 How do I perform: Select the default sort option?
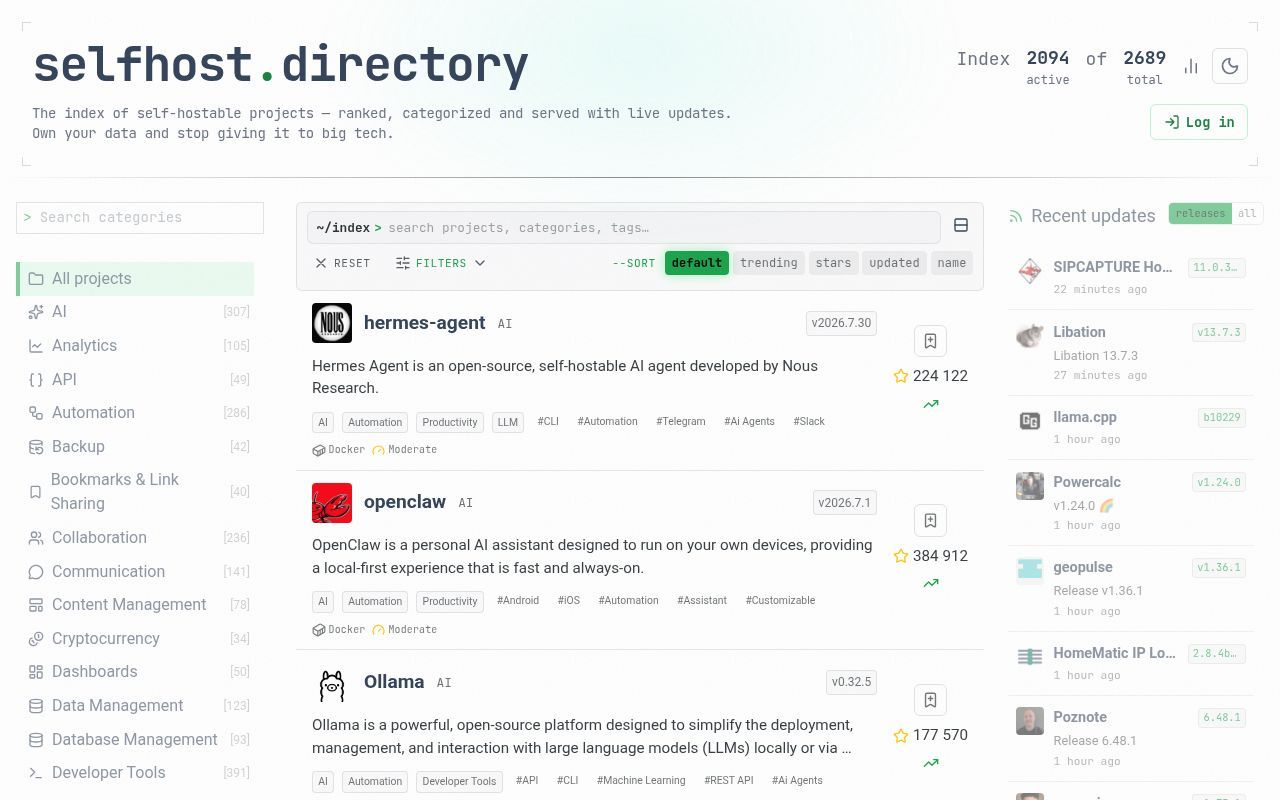[697, 263]
